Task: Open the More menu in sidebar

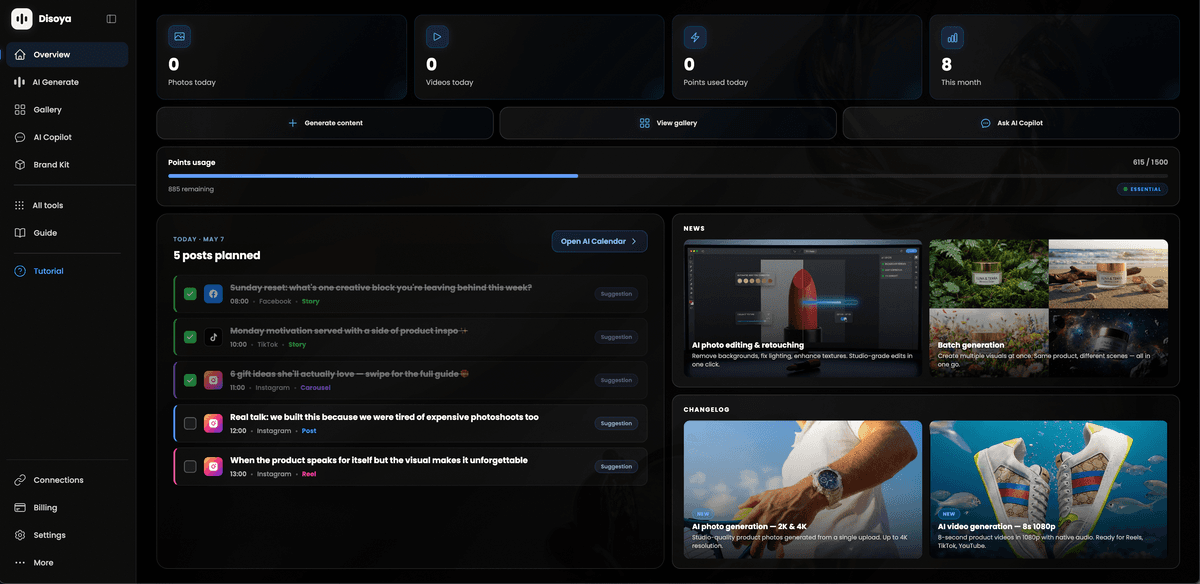Action: [x=68, y=563]
